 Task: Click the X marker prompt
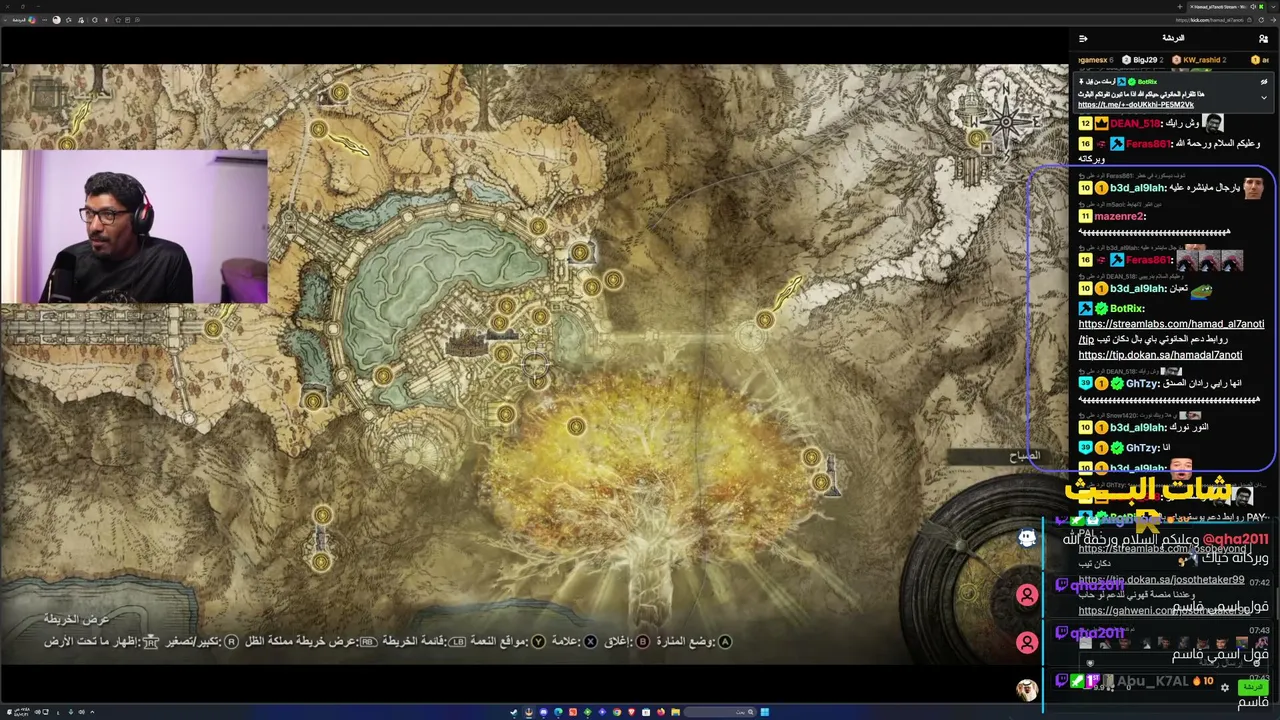[x=573, y=641]
